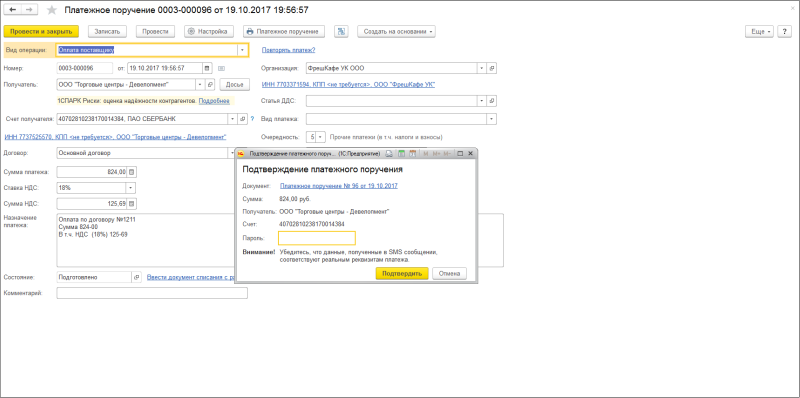Click the Подтвердить button
Screen dimensions: 800x398
pos(402,273)
